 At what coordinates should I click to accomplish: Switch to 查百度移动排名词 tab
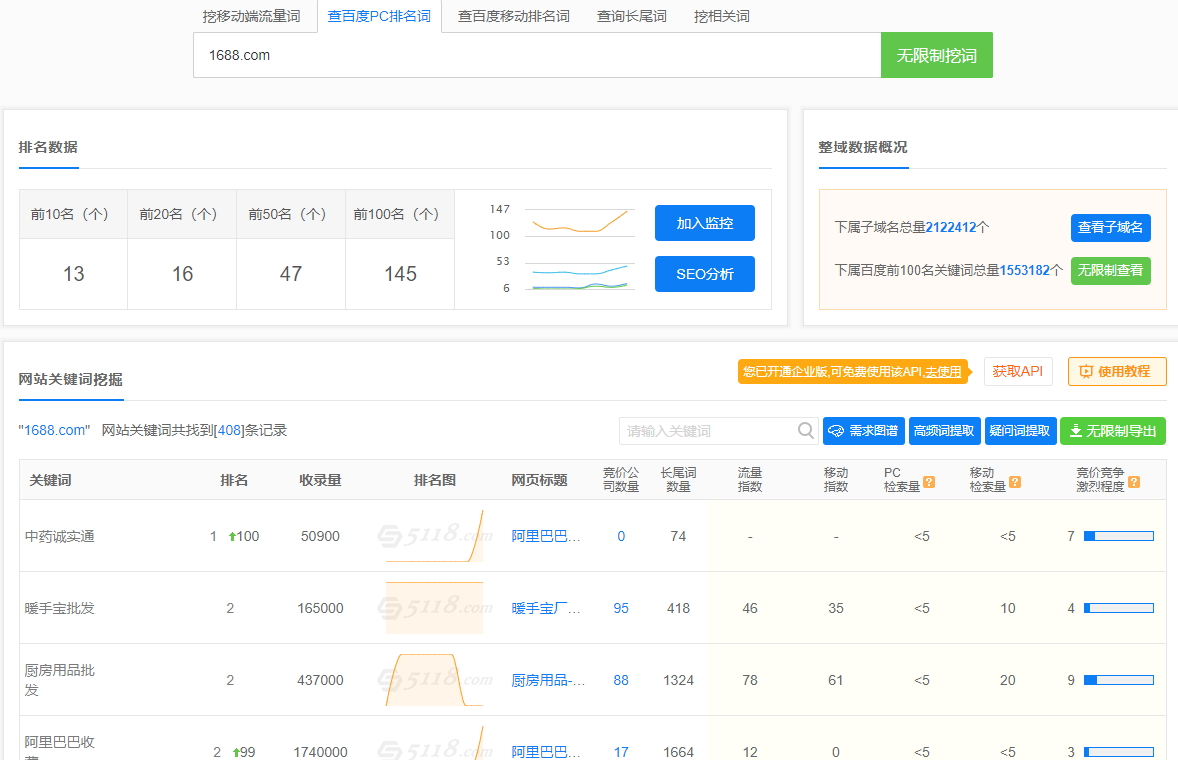pyautogui.click(x=513, y=16)
